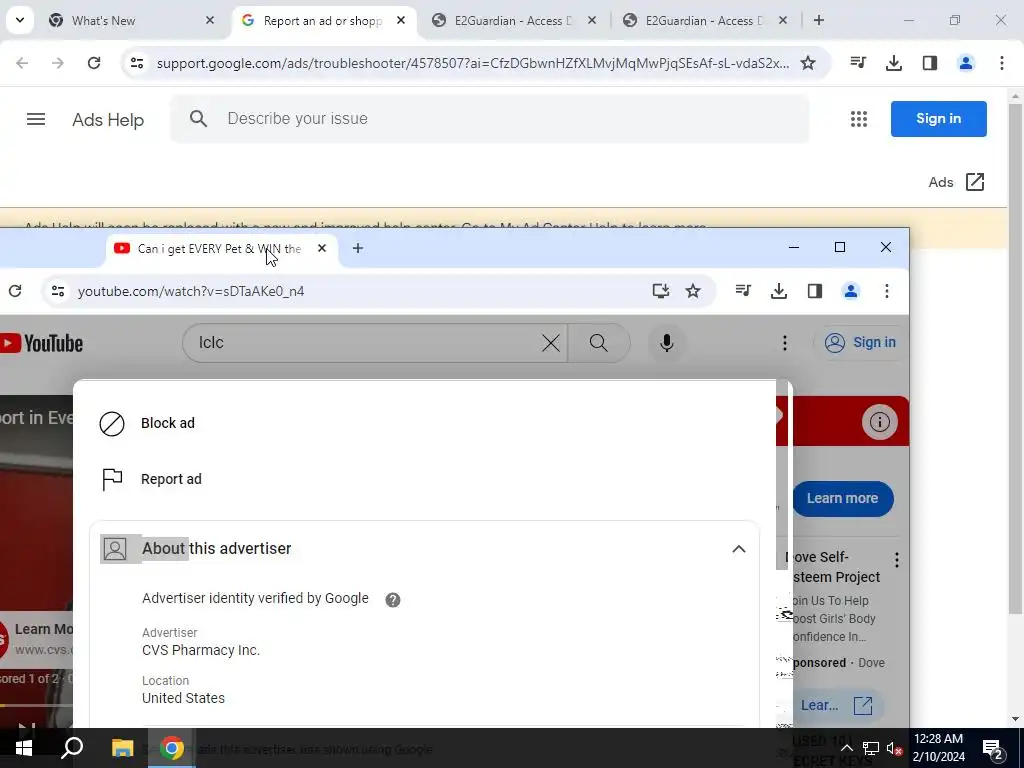
Task: Open downloads in the back Chrome window
Action: (894, 63)
